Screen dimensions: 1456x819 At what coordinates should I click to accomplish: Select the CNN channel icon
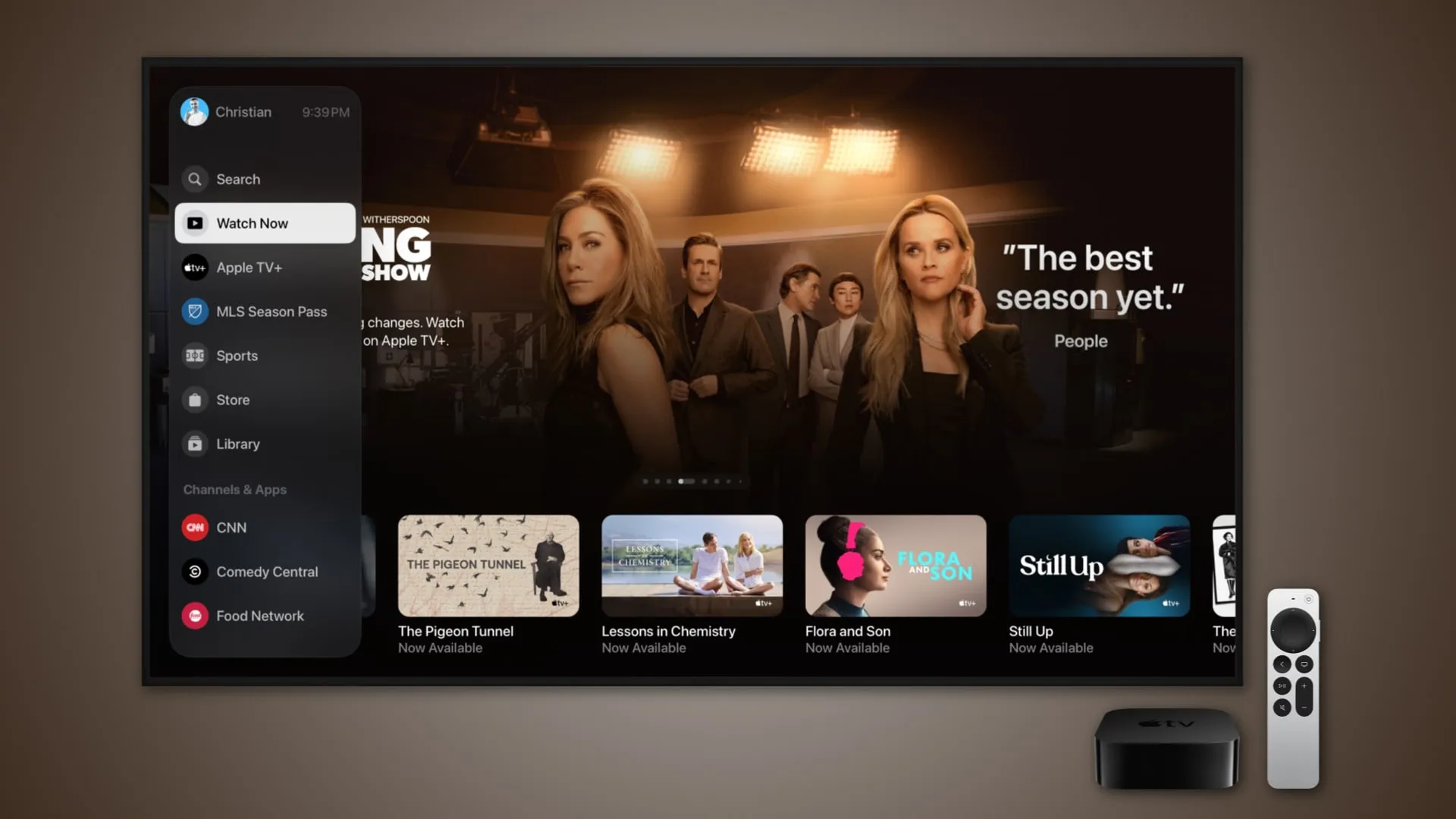(x=195, y=527)
